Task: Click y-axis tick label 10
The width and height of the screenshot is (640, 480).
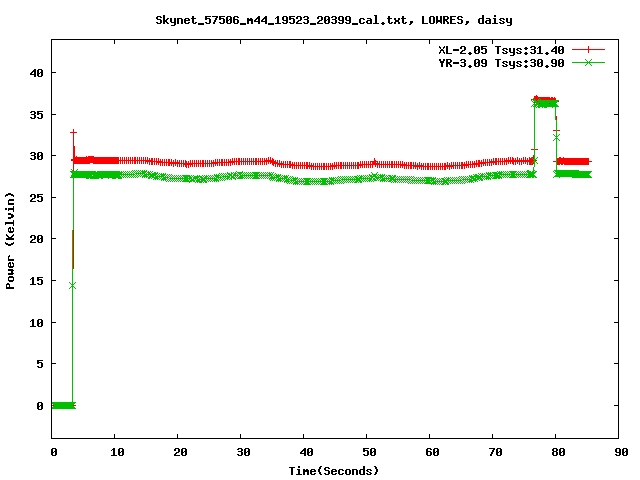Action: point(36,323)
